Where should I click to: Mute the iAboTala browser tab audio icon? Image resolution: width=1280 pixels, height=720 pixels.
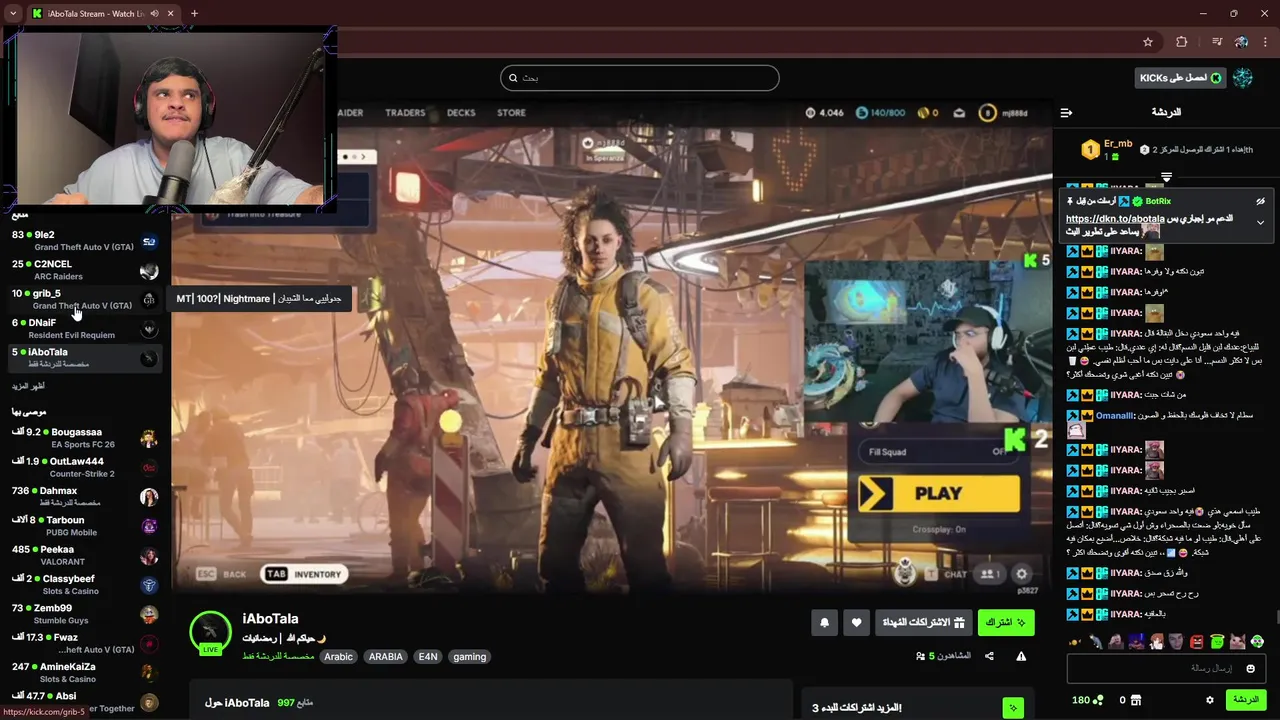point(154,13)
